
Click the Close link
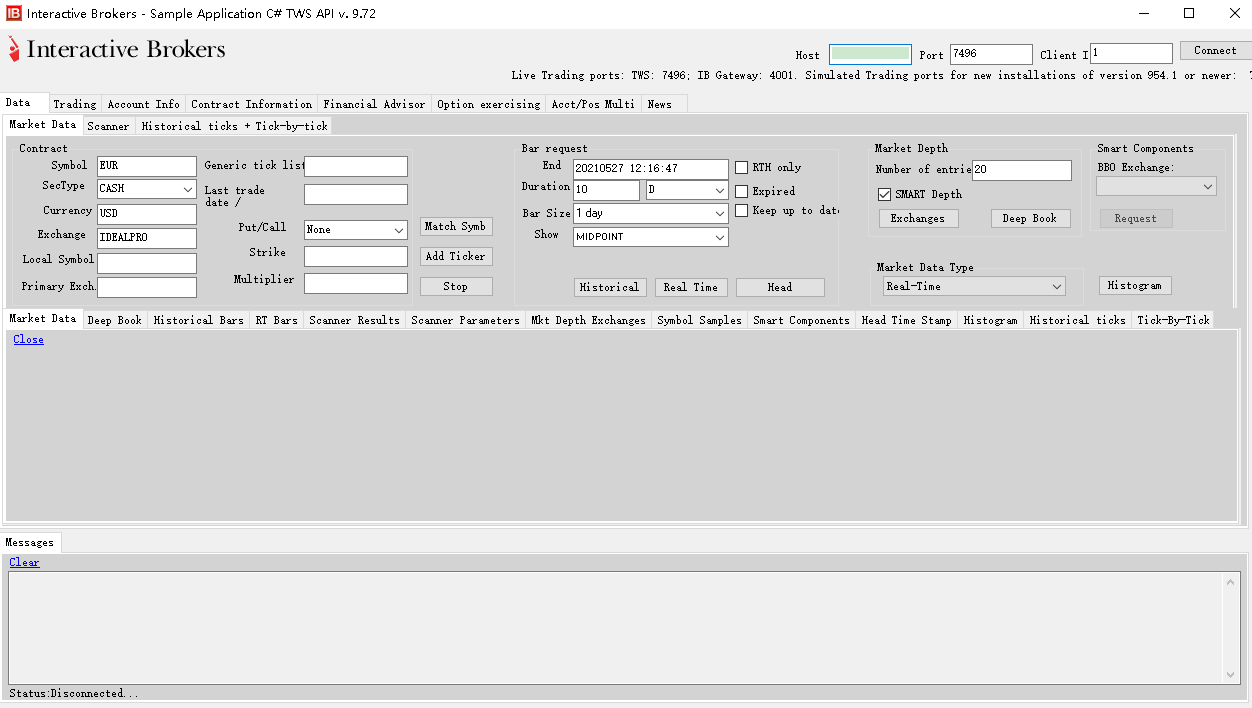(x=28, y=340)
